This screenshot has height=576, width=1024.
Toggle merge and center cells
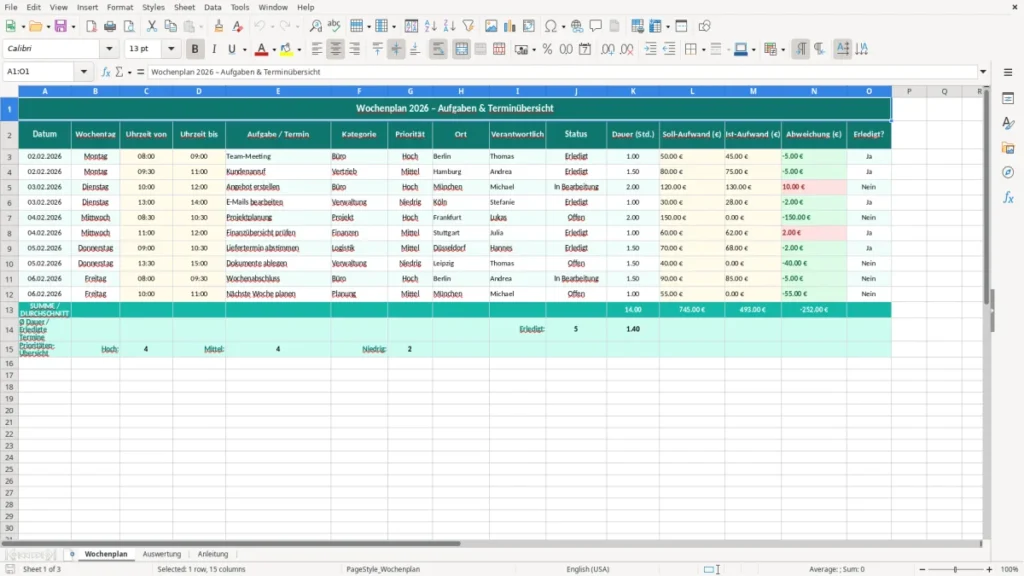click(x=461, y=49)
